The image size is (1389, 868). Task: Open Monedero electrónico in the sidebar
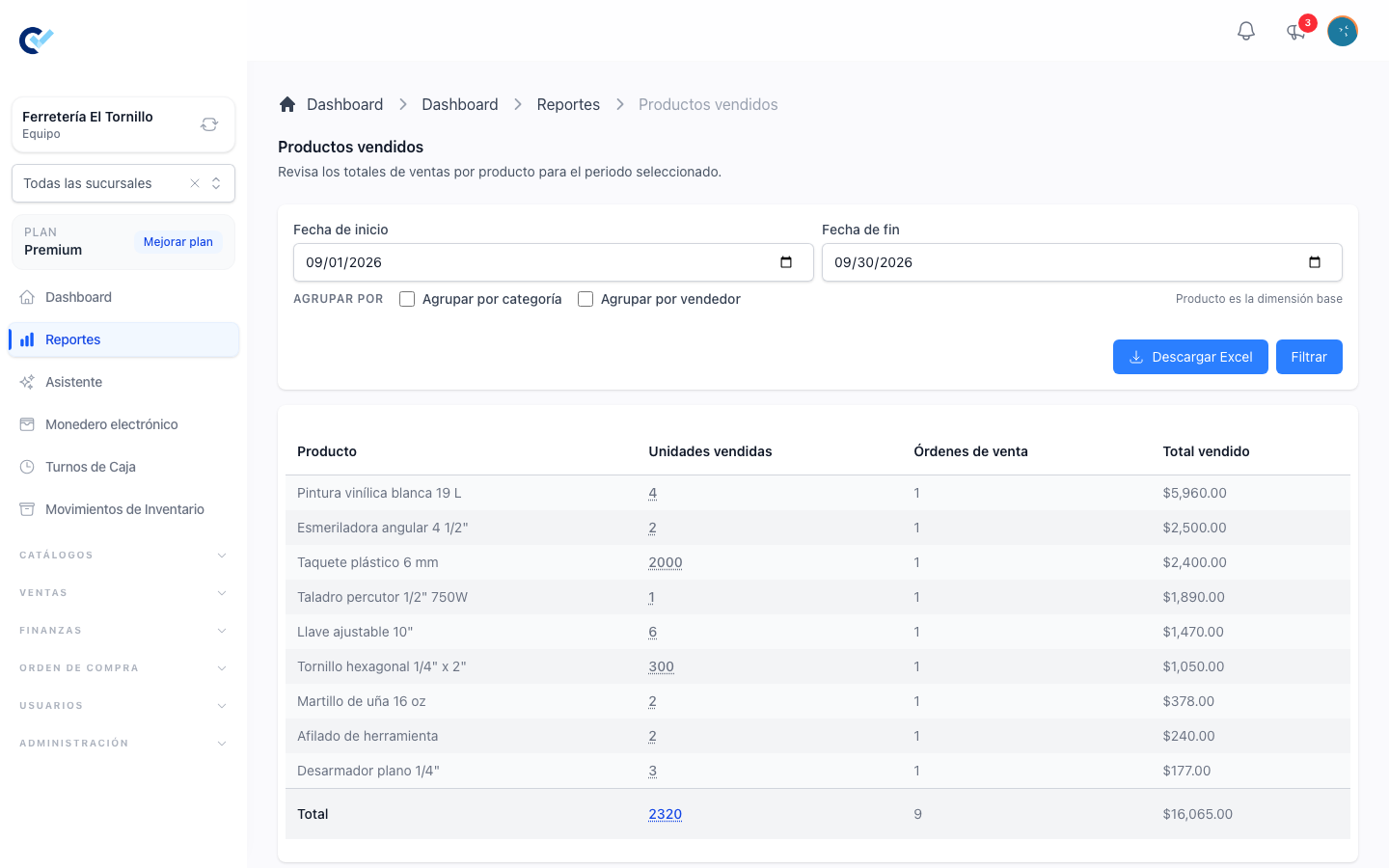pyautogui.click(x=123, y=424)
